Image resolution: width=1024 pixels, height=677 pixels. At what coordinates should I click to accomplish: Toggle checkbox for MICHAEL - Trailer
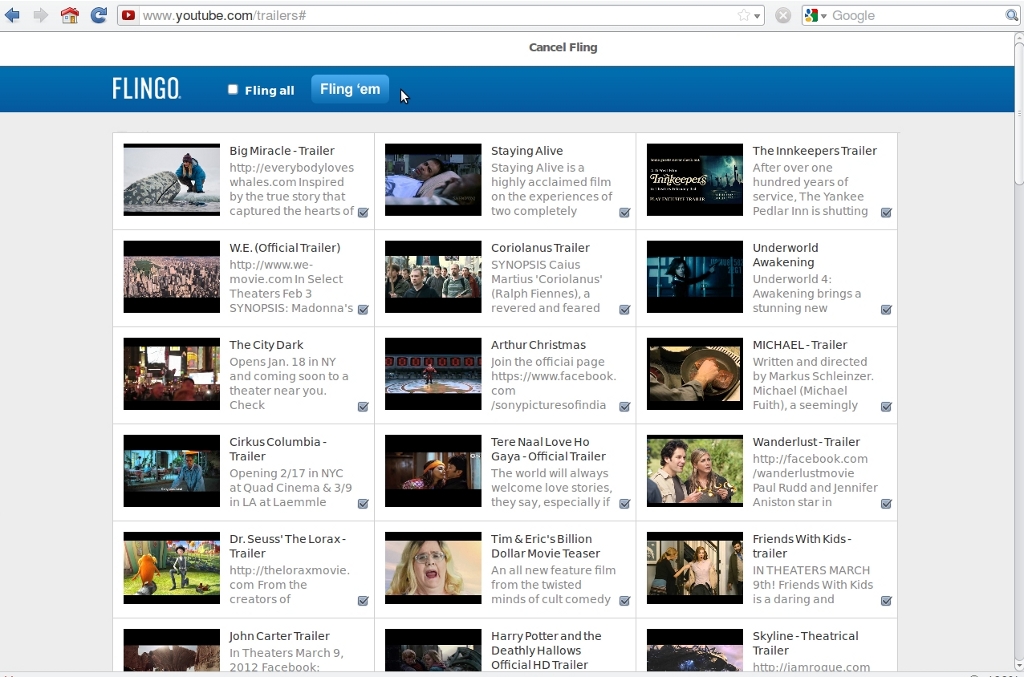point(886,407)
